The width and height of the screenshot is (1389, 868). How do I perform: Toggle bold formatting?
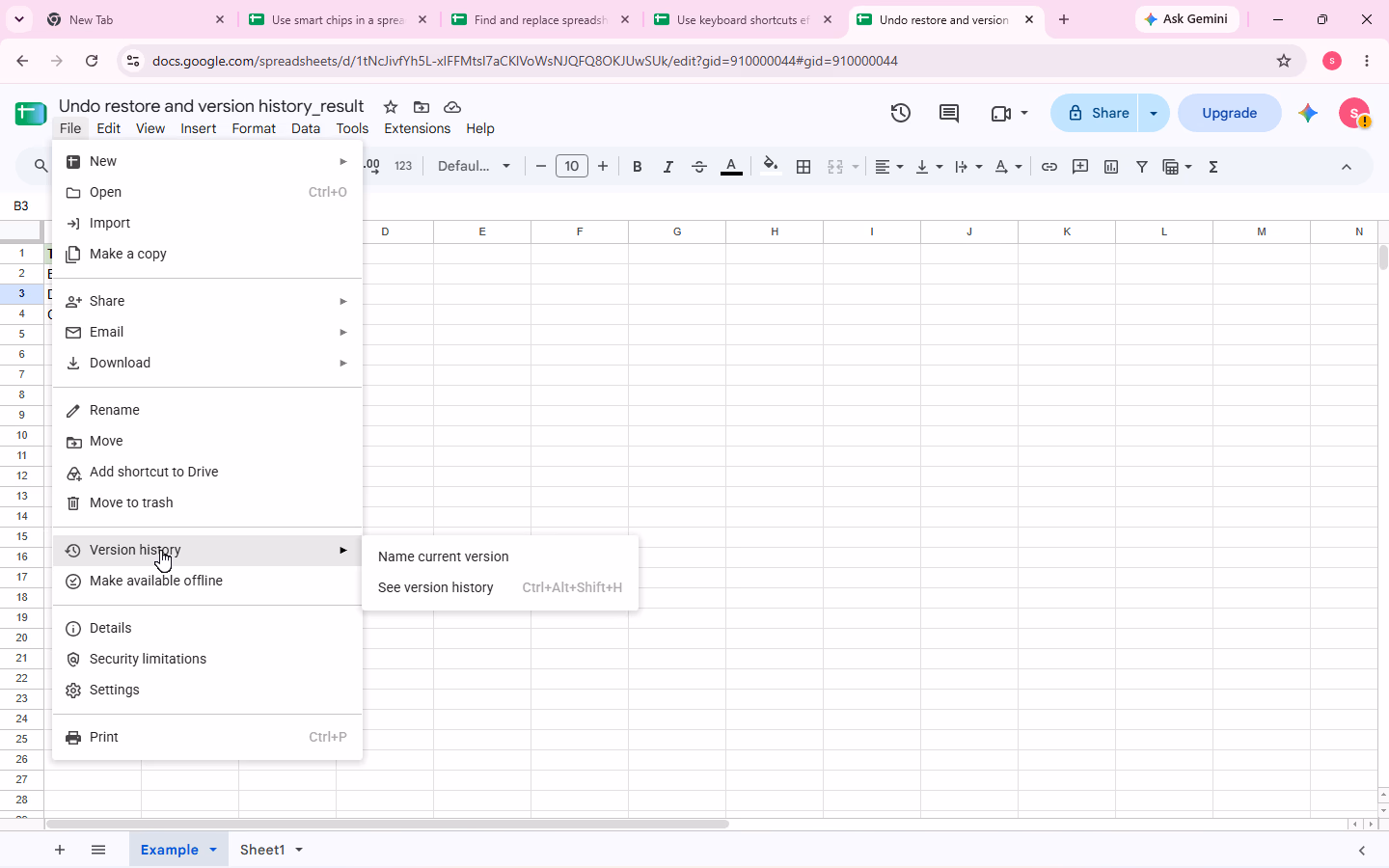637,167
